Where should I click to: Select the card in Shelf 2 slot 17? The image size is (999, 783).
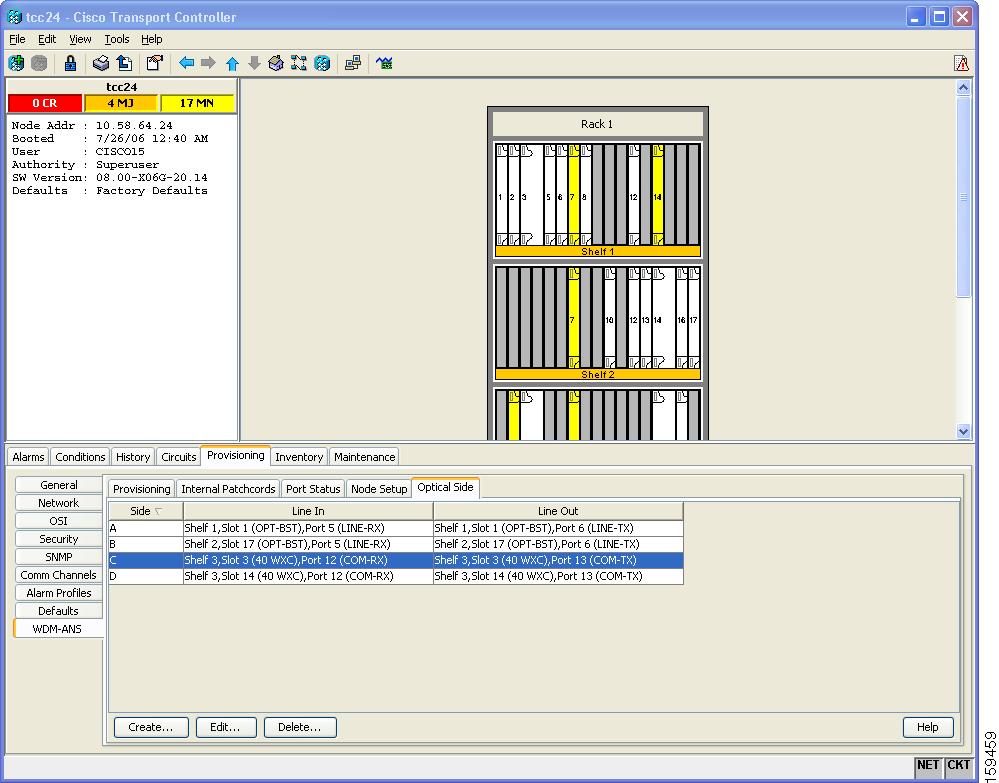694,318
